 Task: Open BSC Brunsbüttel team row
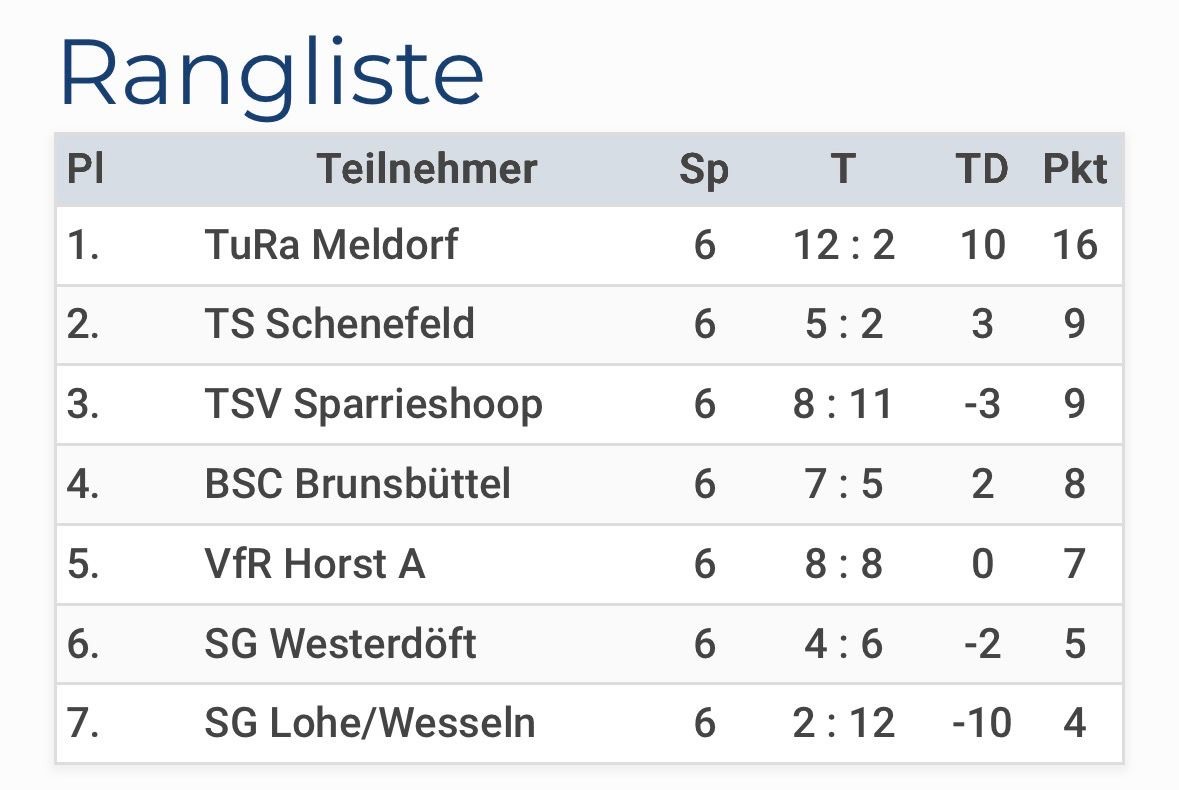click(x=357, y=484)
